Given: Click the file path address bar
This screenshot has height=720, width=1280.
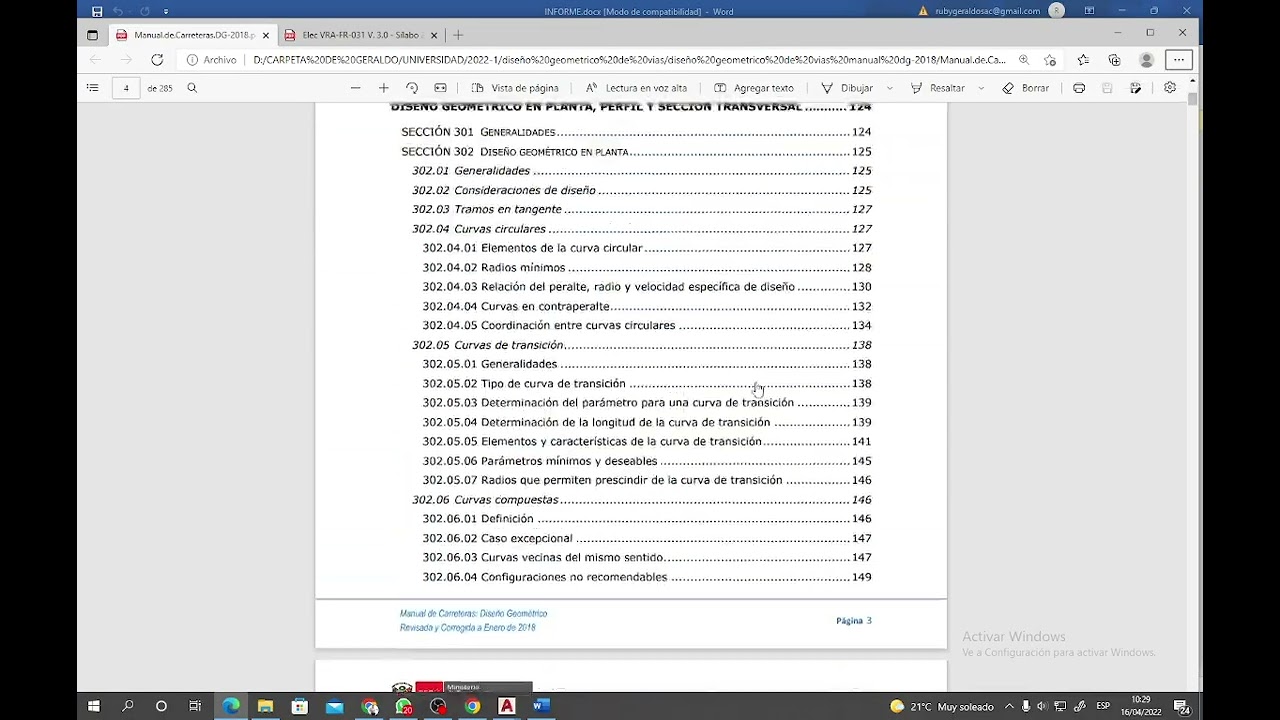Looking at the screenshot, I should (x=629, y=60).
